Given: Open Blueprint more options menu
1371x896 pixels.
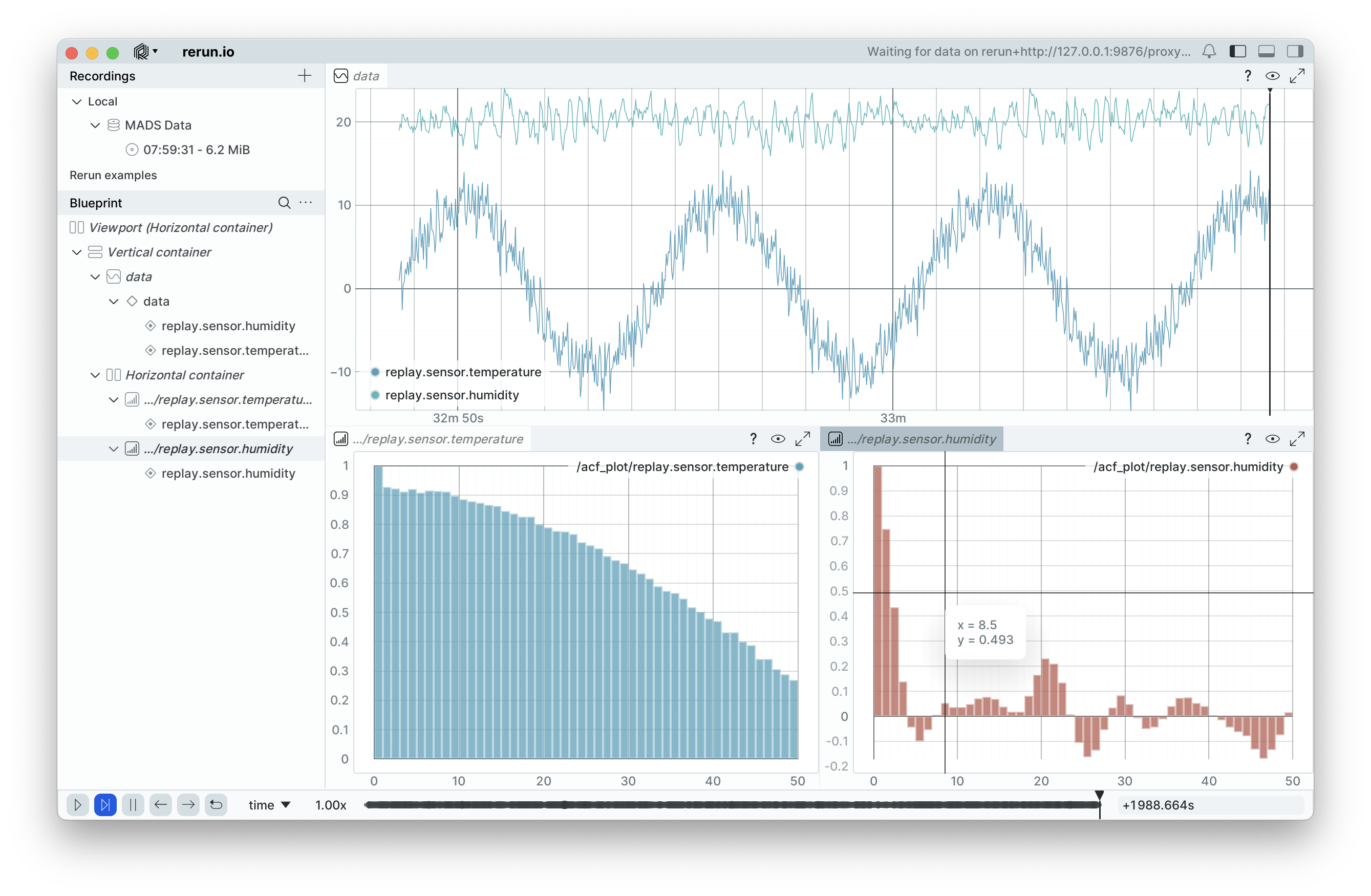Looking at the screenshot, I should click(x=306, y=203).
